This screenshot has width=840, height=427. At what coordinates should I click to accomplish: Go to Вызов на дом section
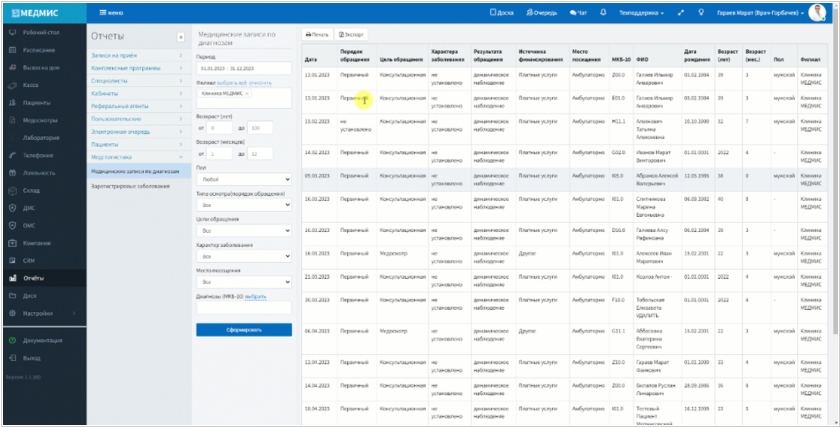click(x=41, y=68)
